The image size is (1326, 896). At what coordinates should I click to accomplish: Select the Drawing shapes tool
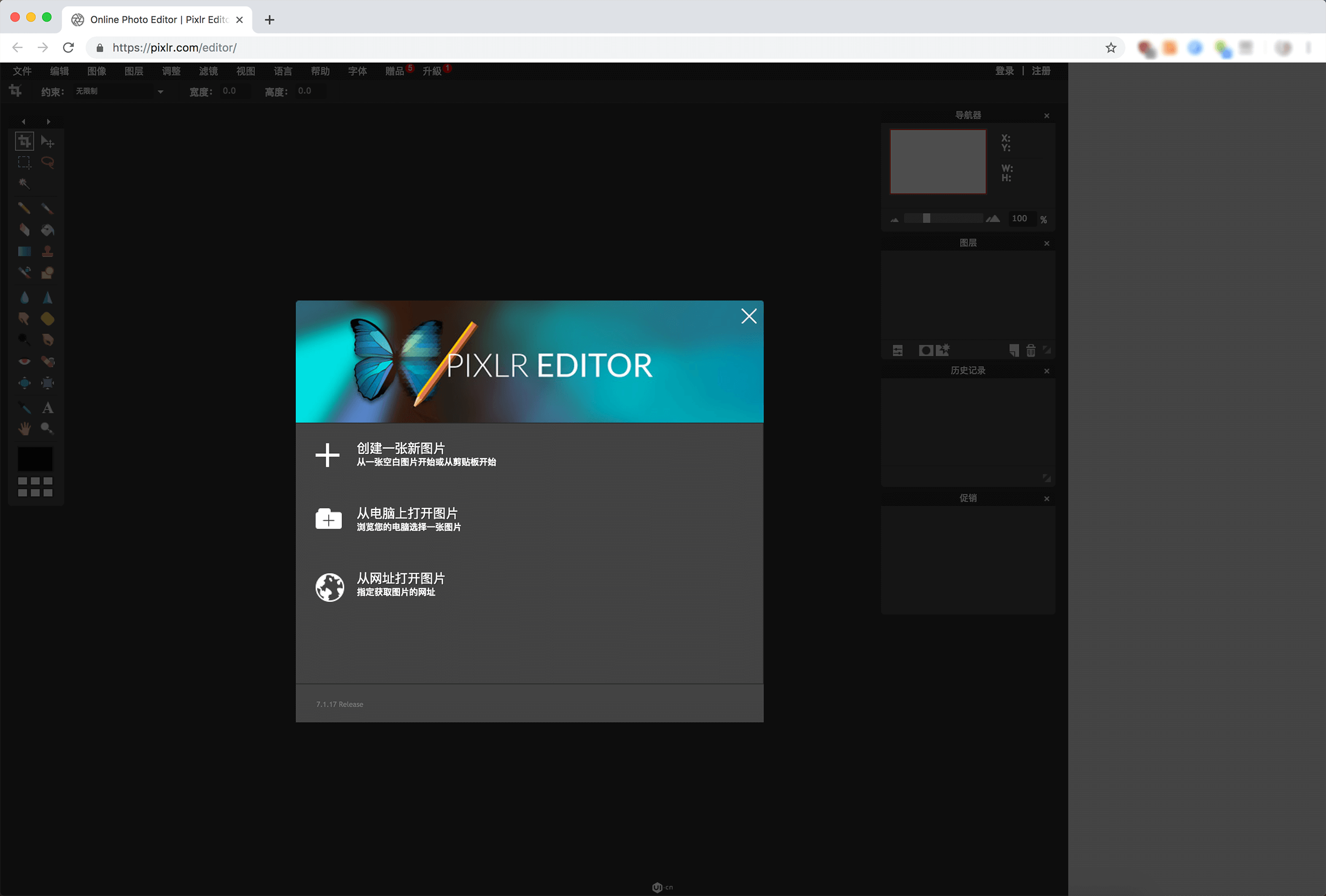click(48, 273)
